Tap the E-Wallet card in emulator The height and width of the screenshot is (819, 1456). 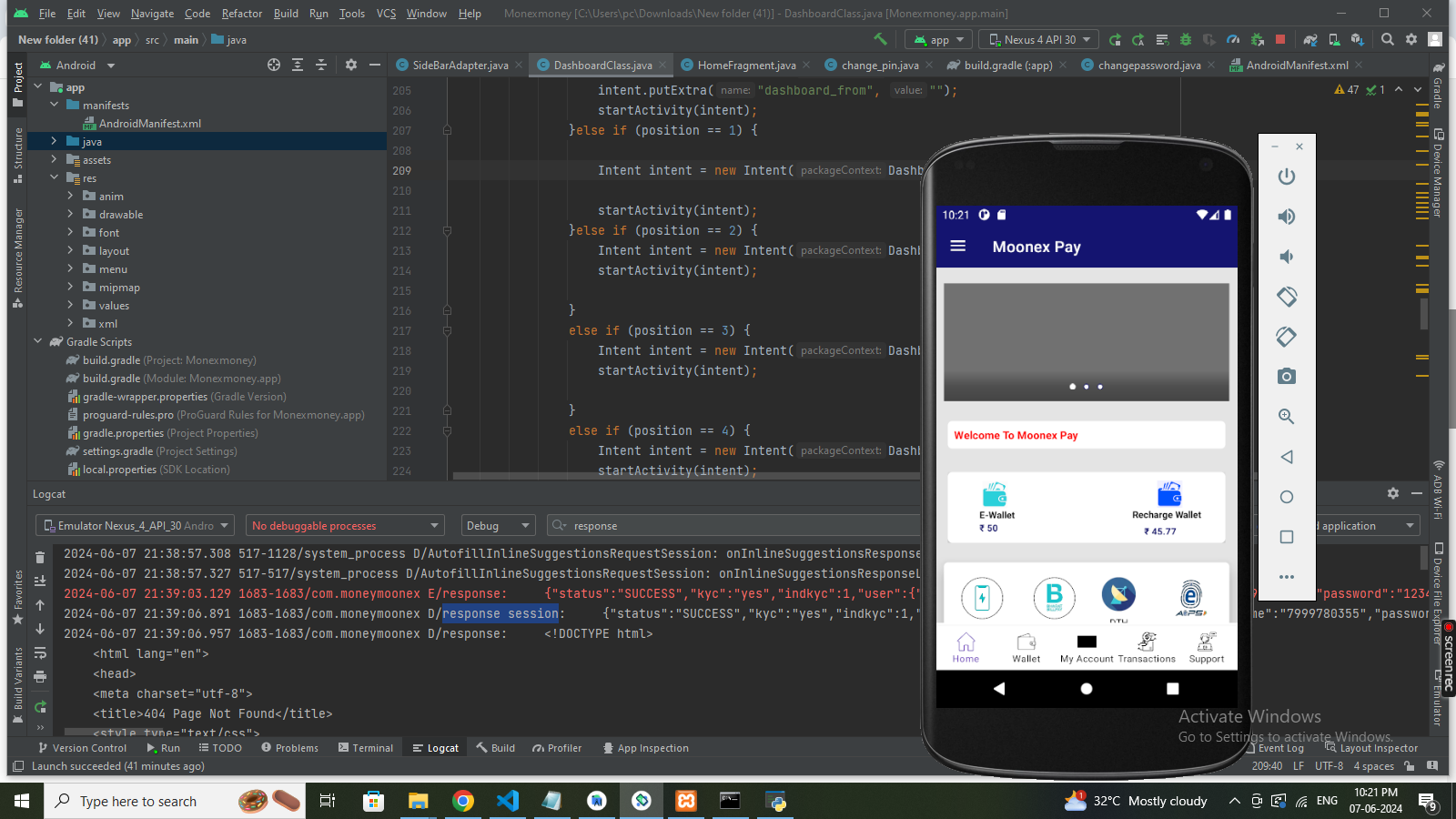996,508
